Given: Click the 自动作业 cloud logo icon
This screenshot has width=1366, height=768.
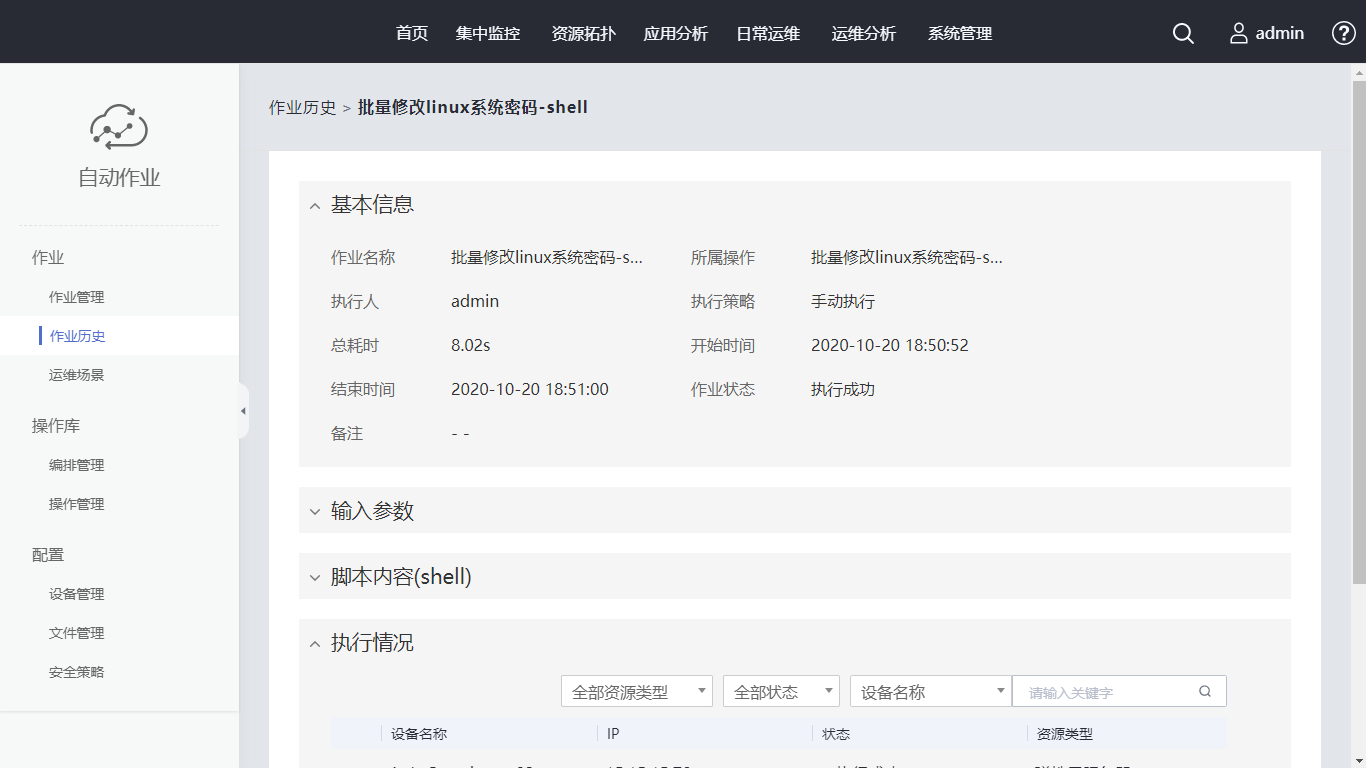Looking at the screenshot, I should (119, 126).
